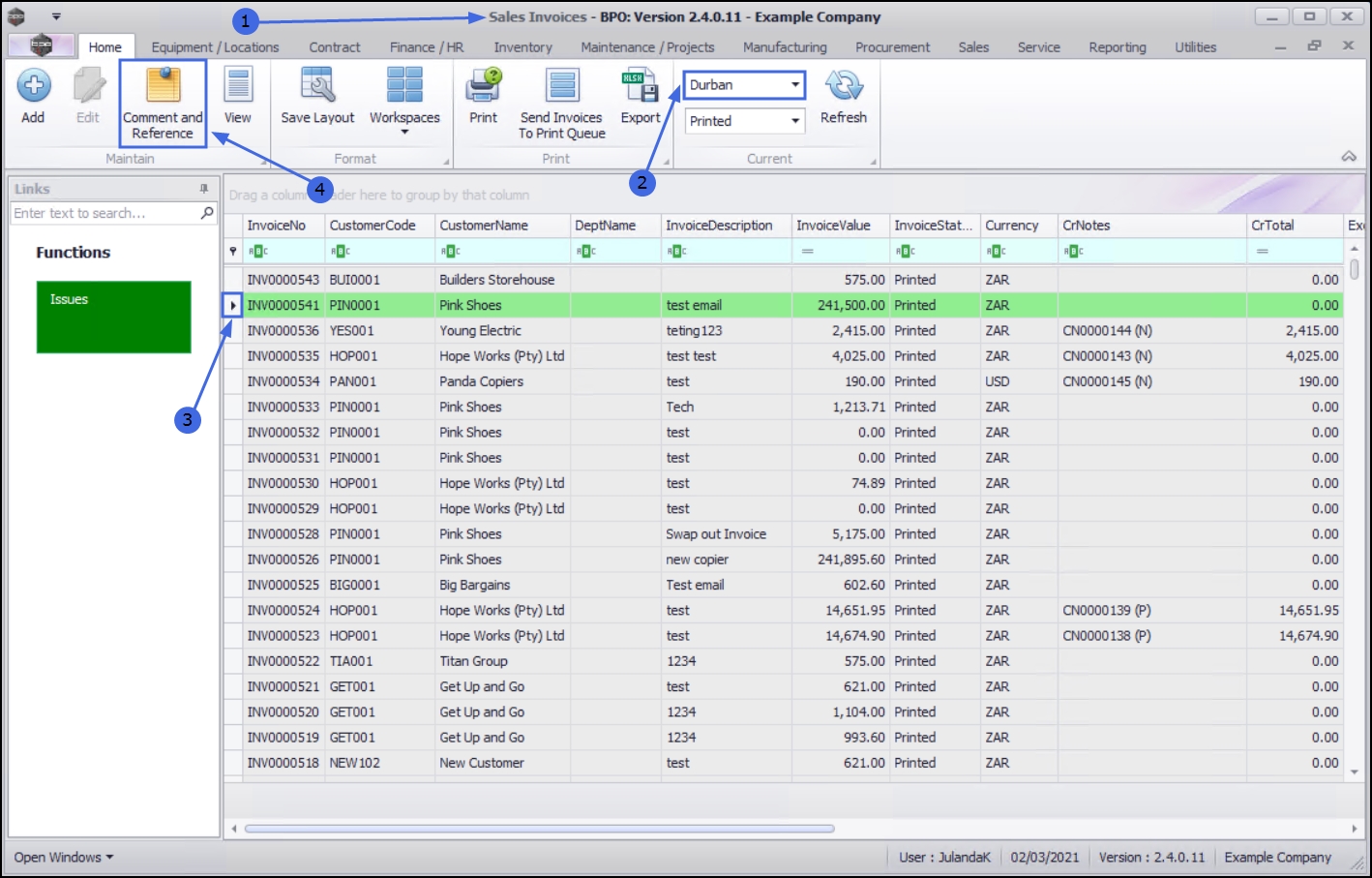Click the Links search text field
Viewport: 1372px width, 878px height.
tap(104, 213)
